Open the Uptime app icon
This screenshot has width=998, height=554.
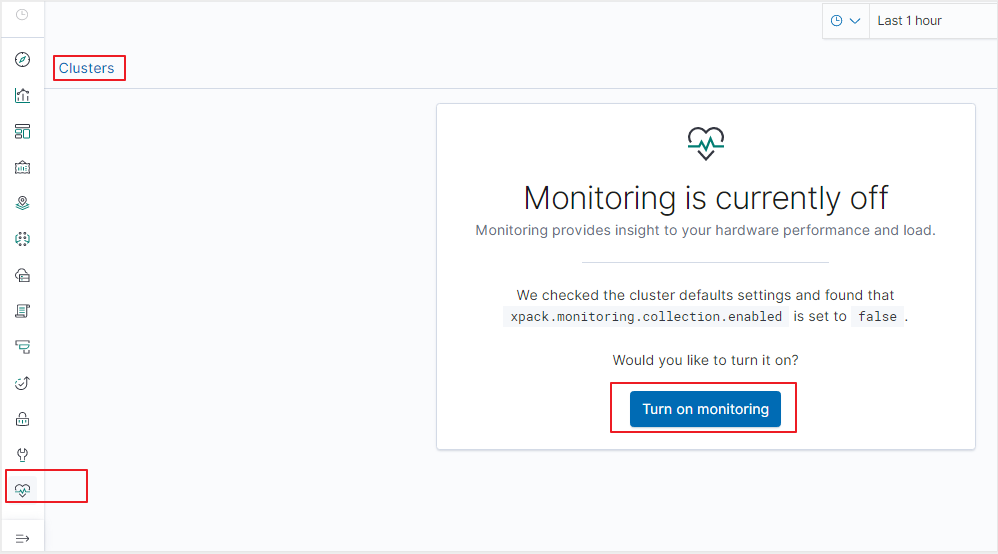22,383
